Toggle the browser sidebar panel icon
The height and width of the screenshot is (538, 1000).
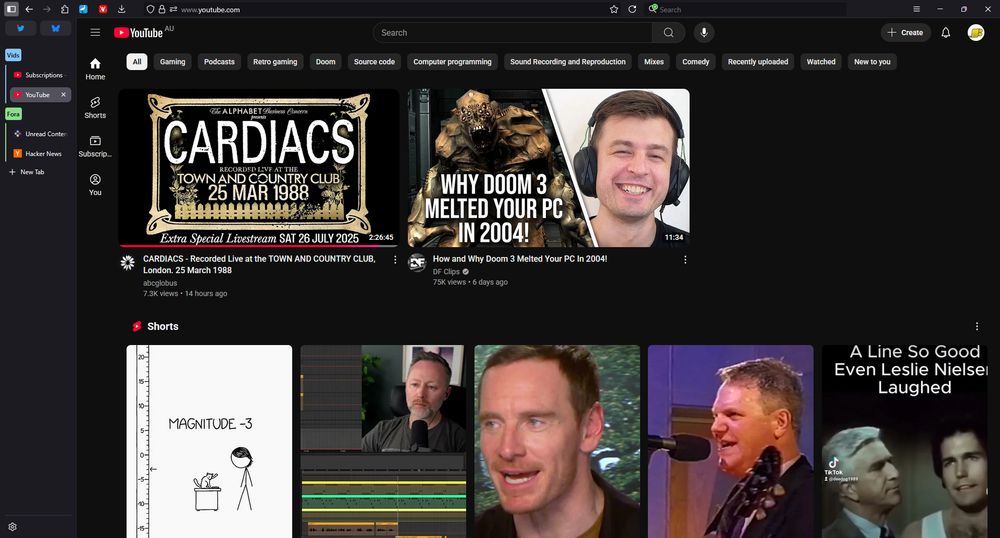tap(11, 10)
